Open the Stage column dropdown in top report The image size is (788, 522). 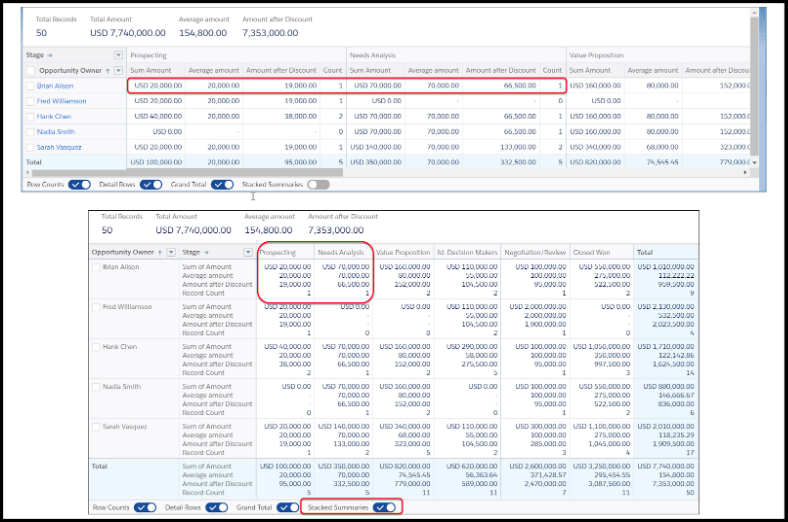[x=118, y=55]
